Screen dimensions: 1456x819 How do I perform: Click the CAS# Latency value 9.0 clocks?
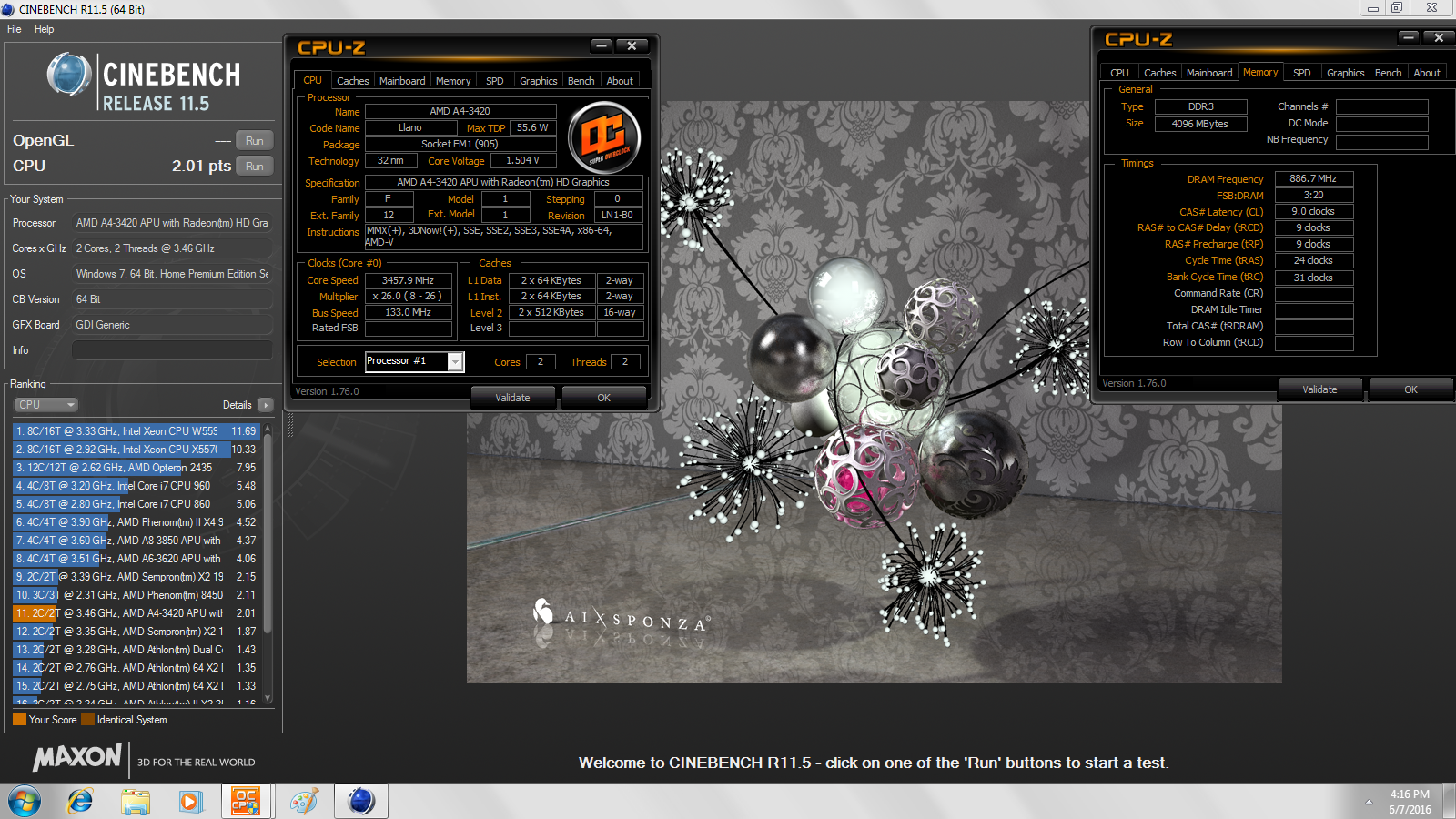(1313, 211)
